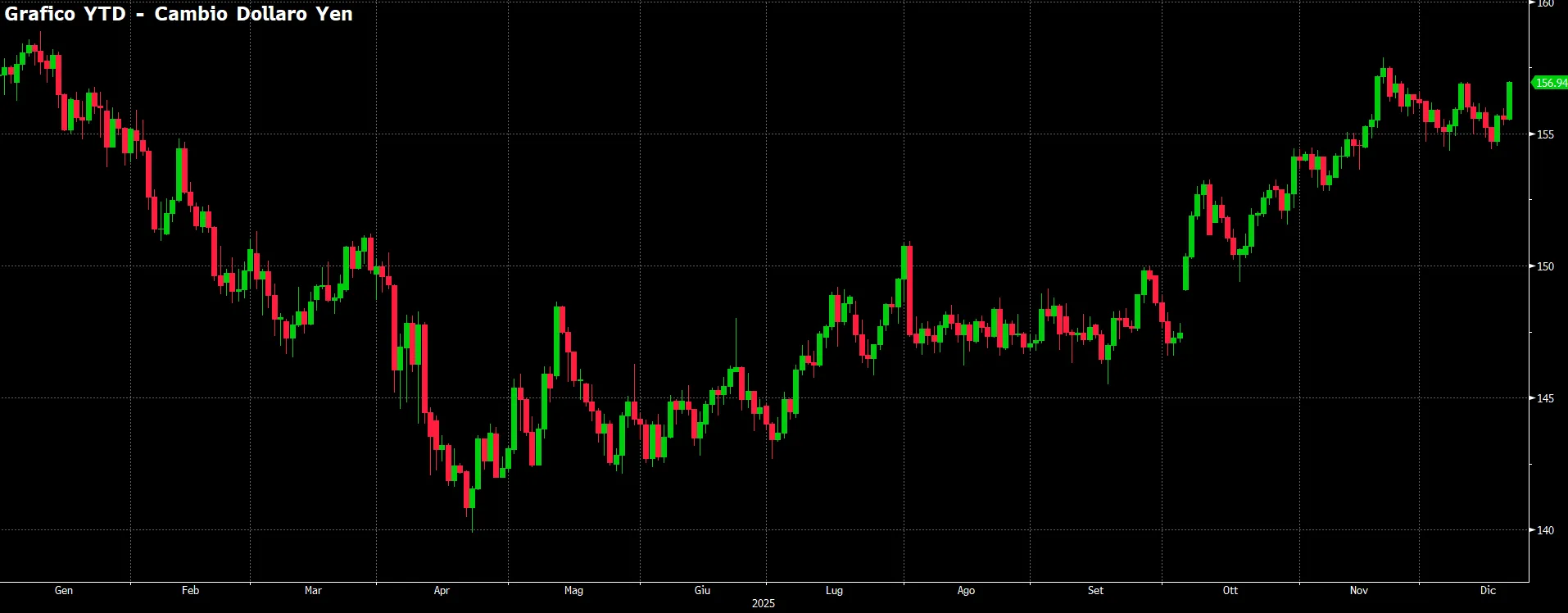Image resolution: width=1568 pixels, height=613 pixels.
Task: Select the chart title Grafico YTD text
Action: point(66,14)
